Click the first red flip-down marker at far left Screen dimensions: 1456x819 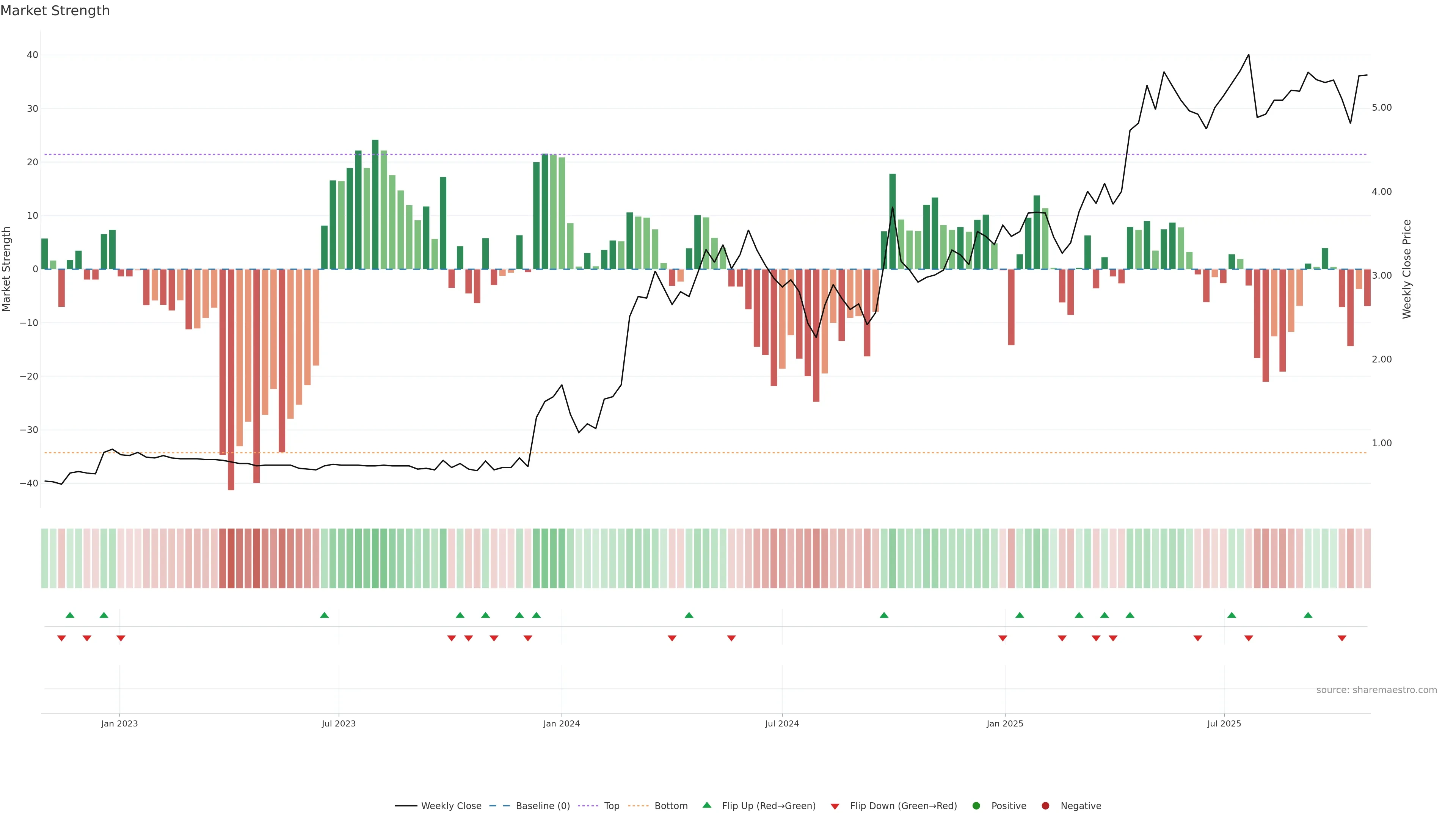(x=61, y=638)
